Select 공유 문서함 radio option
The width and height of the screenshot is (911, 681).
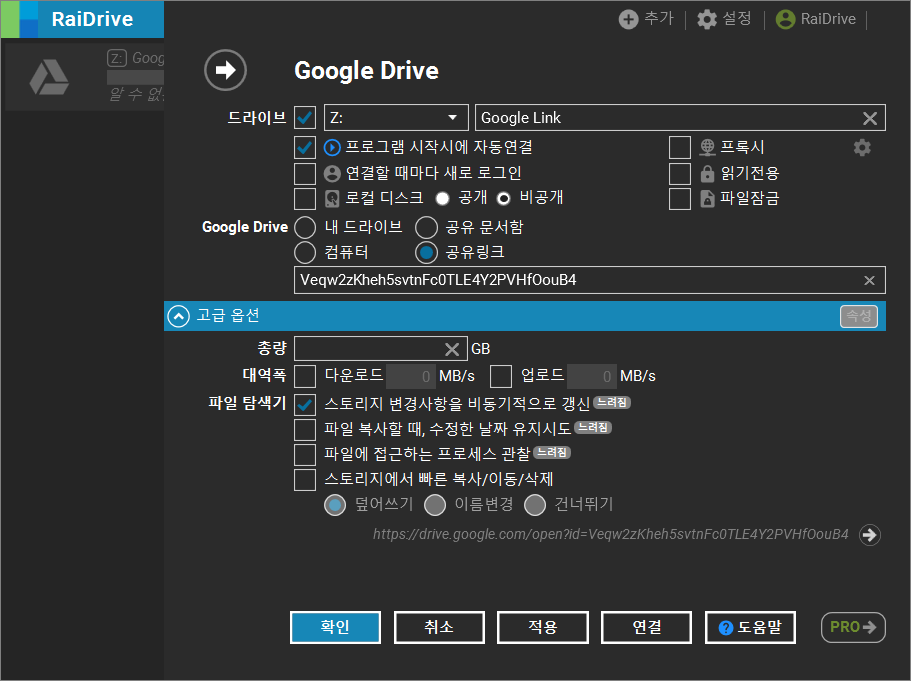pos(426,227)
